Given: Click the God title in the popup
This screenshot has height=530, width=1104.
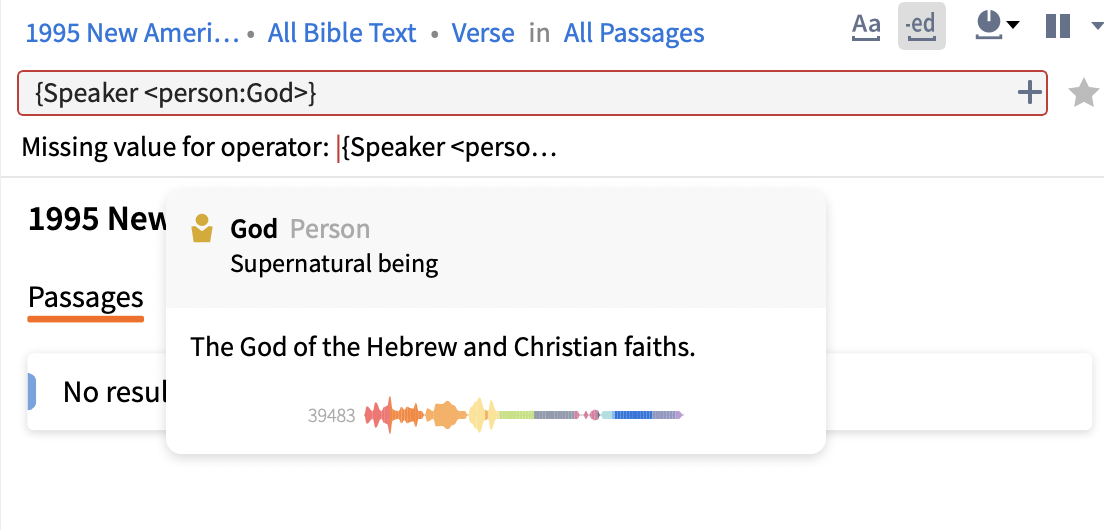Looking at the screenshot, I should 253,229.
